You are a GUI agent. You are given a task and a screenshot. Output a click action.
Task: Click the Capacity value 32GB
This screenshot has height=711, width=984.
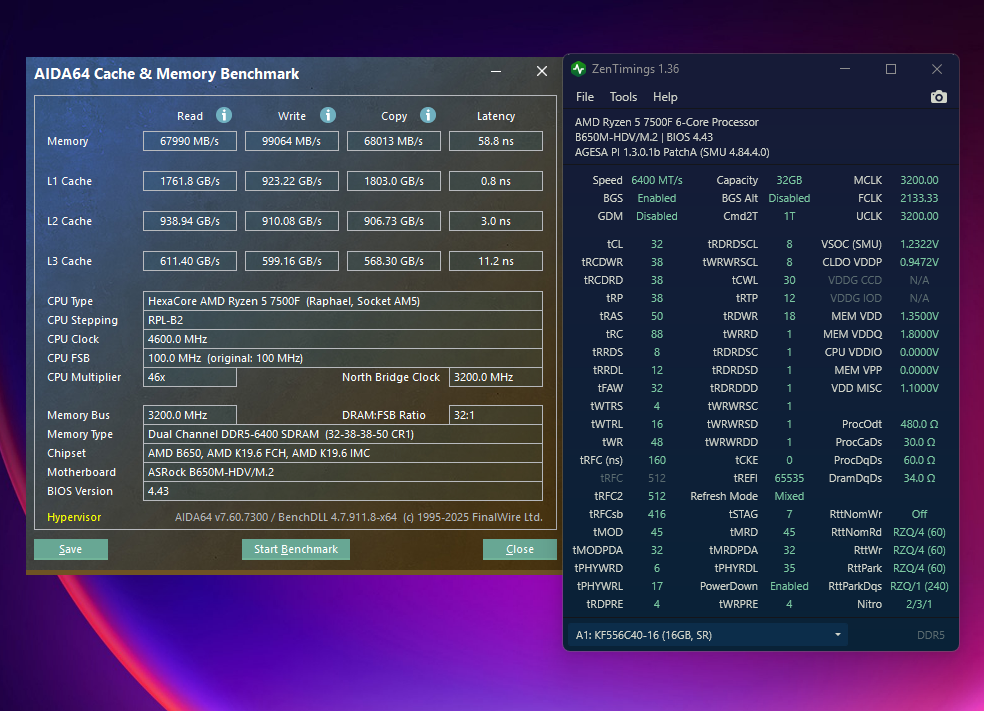pyautogui.click(x=789, y=180)
